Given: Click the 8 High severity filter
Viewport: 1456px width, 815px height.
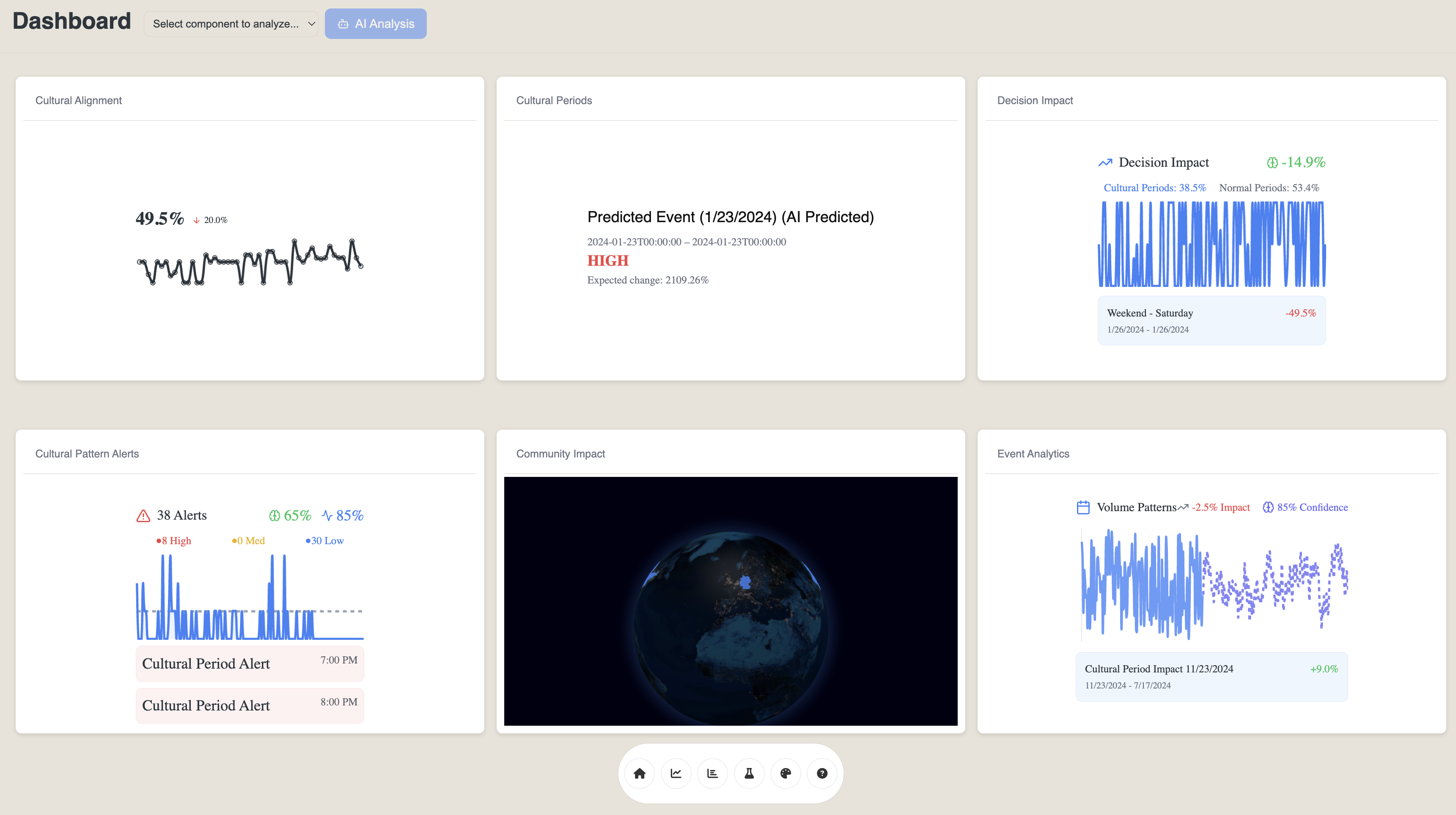Looking at the screenshot, I should point(174,541).
